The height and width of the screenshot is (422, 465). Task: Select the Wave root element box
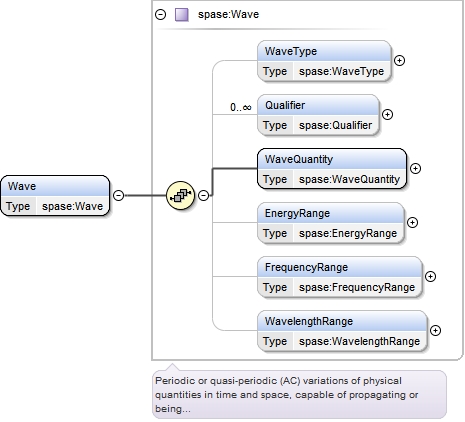pos(55,196)
